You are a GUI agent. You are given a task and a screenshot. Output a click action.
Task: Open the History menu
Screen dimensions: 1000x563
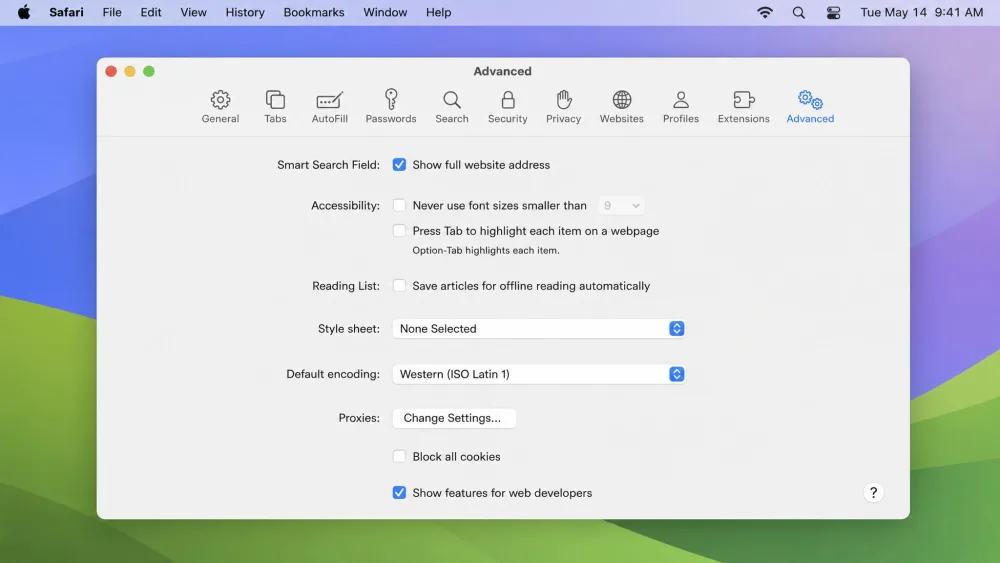pyautogui.click(x=245, y=12)
